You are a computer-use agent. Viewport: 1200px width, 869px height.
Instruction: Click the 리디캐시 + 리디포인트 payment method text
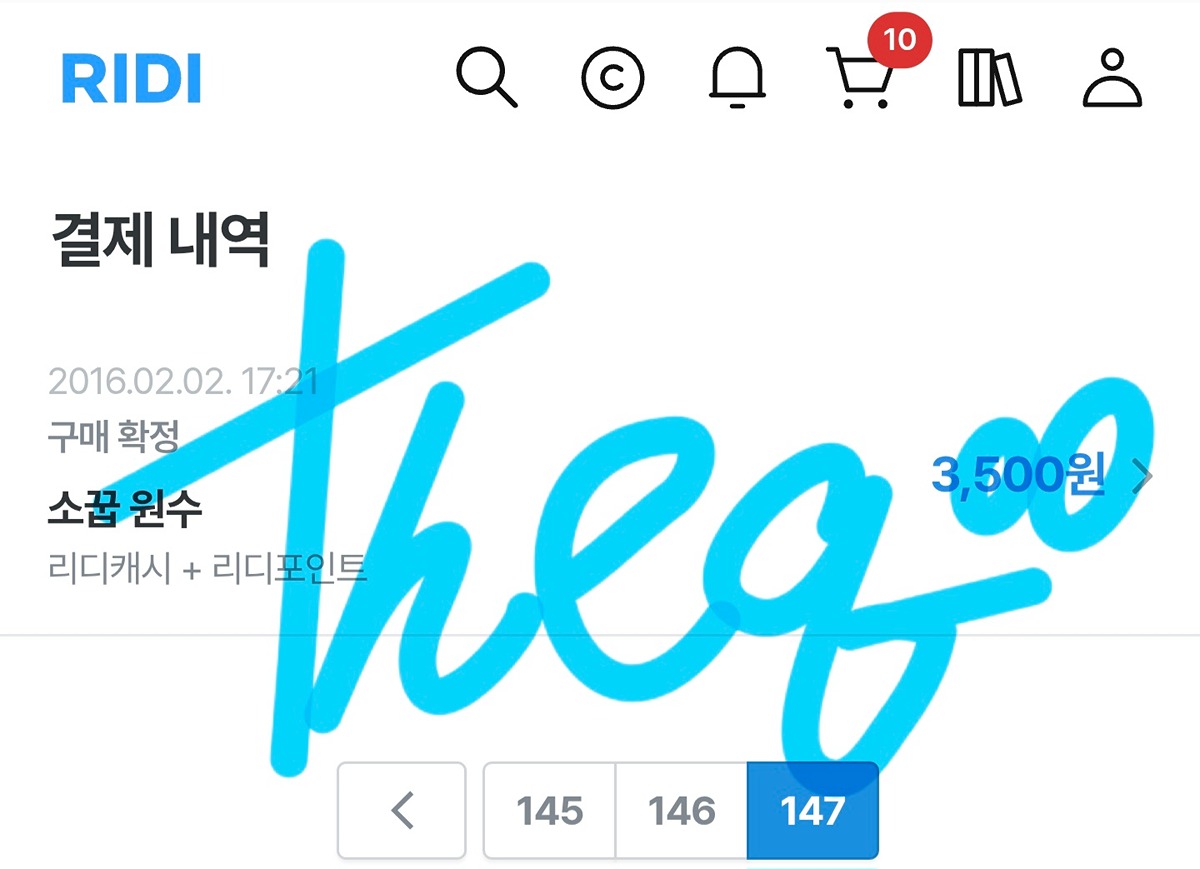coord(207,568)
